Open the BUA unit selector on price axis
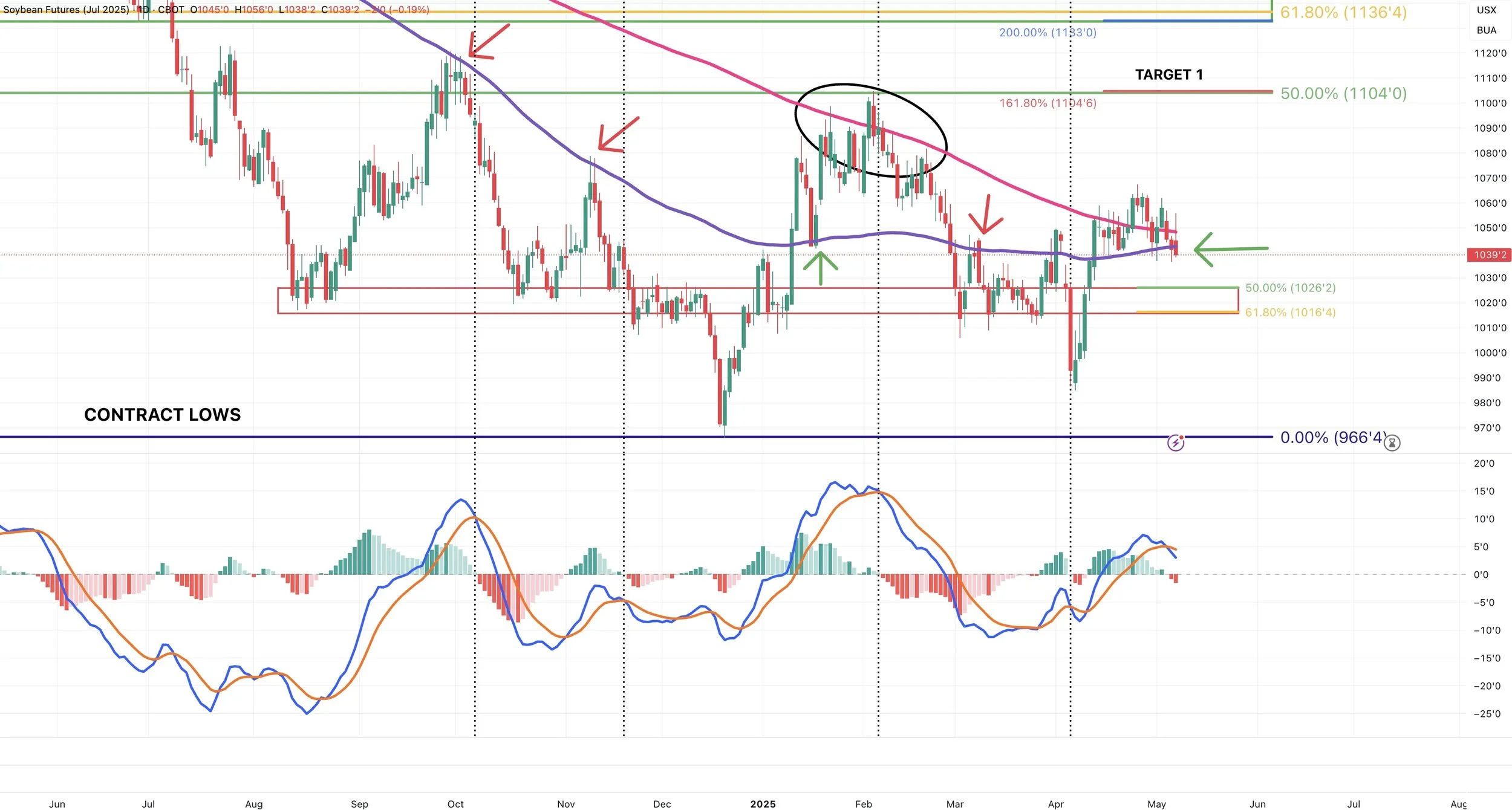This screenshot has width=1512, height=810. (1486, 30)
